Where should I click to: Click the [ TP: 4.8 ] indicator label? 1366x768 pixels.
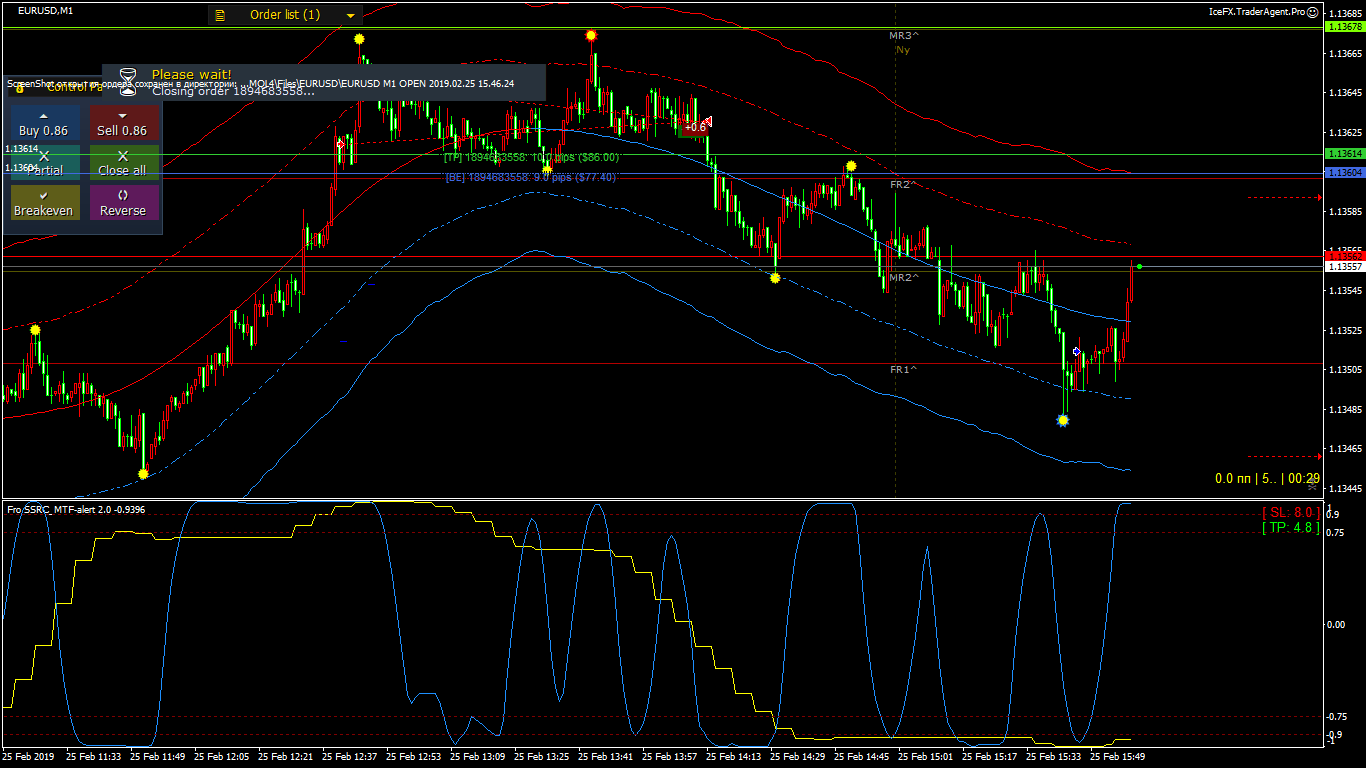(x=1290, y=527)
